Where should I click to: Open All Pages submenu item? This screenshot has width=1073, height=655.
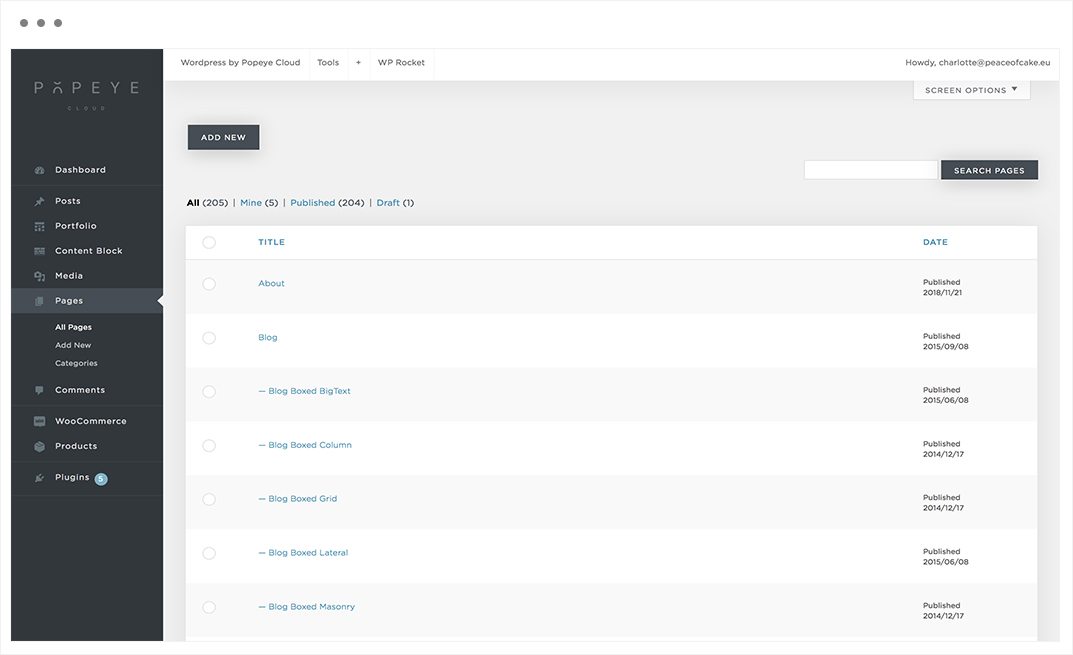coord(73,327)
